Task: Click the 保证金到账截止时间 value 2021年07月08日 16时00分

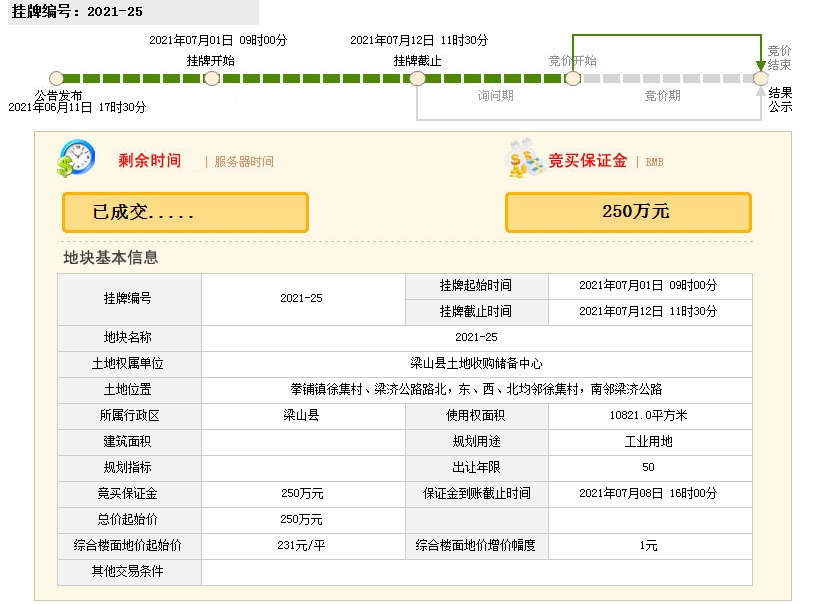Action: (x=648, y=494)
